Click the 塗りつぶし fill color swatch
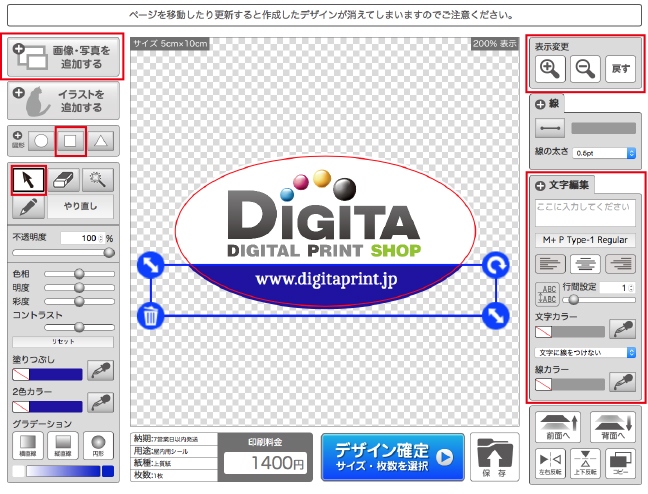 click(x=47, y=374)
